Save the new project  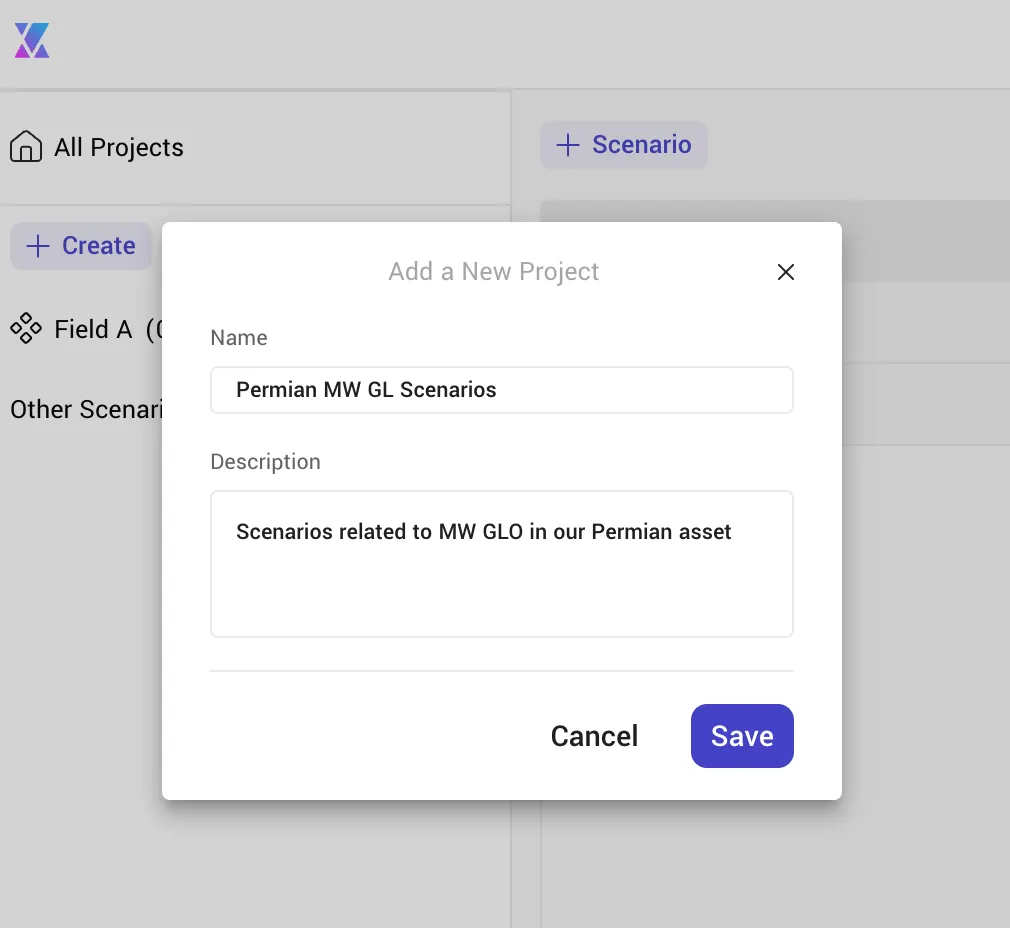pyautogui.click(x=742, y=736)
